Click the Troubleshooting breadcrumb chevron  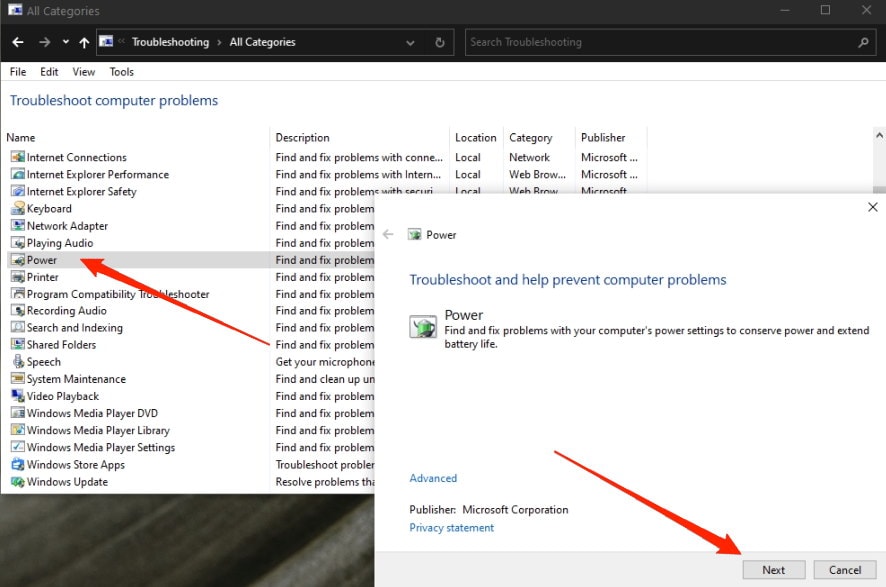(x=219, y=42)
